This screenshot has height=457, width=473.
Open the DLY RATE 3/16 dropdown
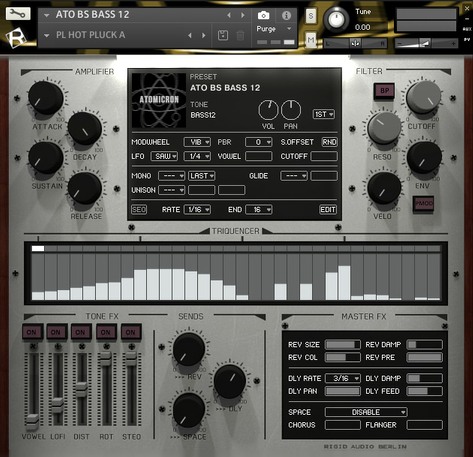(342, 378)
